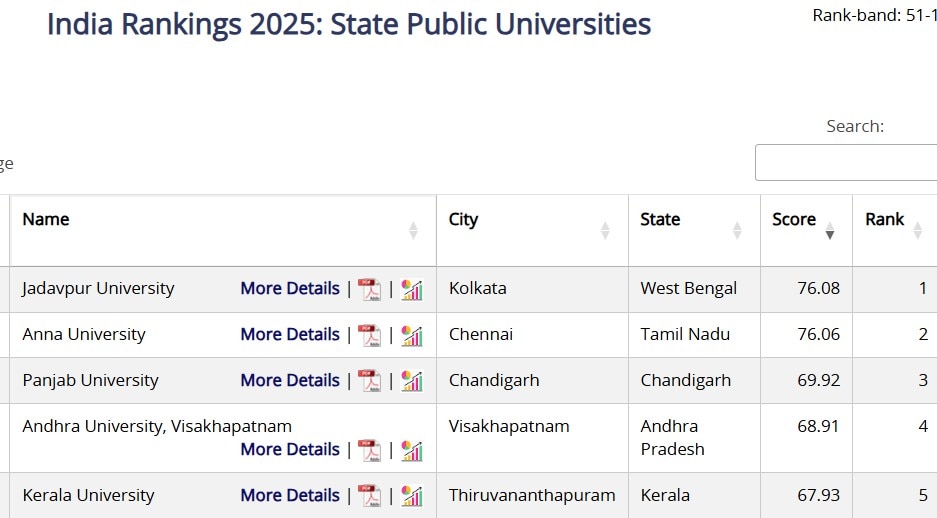Viewport: 937px width, 518px height.
Task: Open graph chart icon for Jadavpur University
Action: tap(412, 289)
